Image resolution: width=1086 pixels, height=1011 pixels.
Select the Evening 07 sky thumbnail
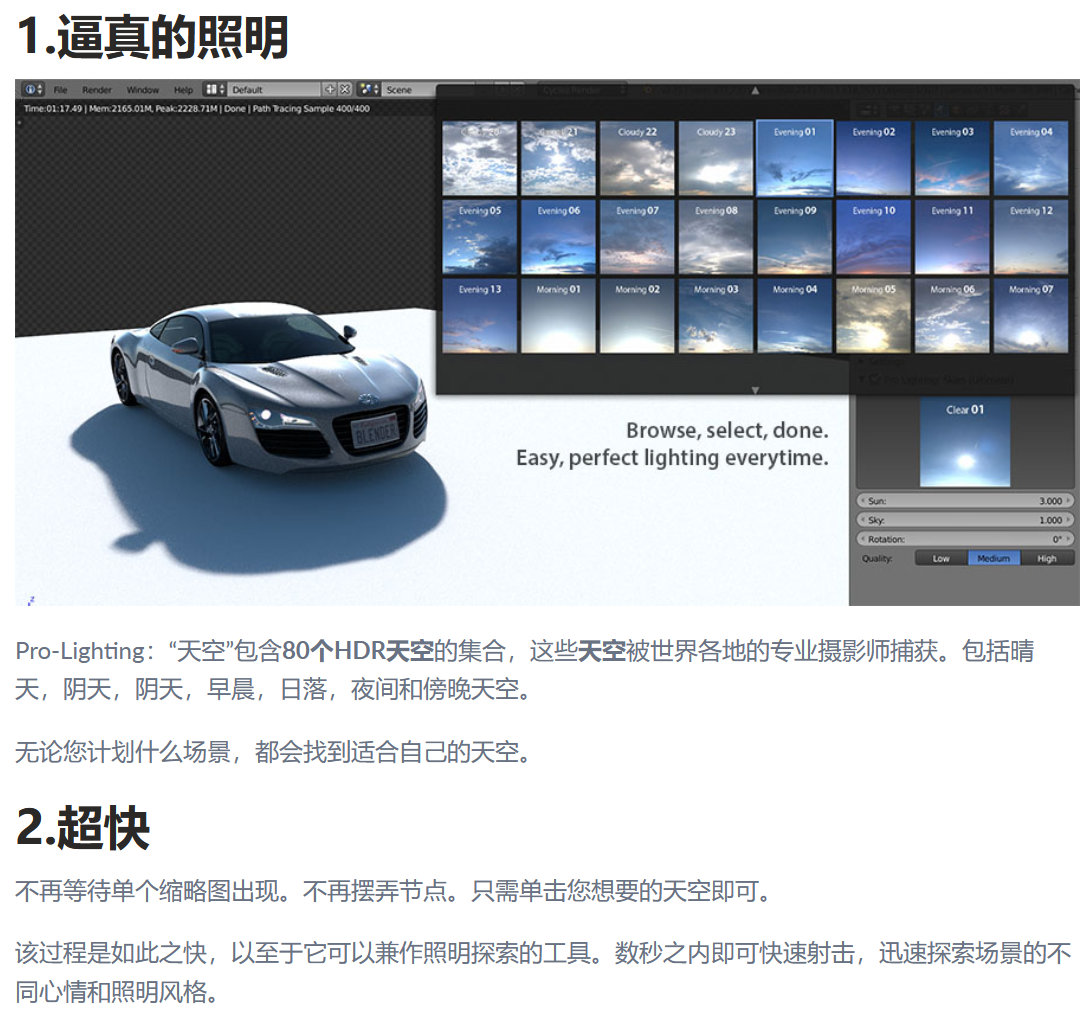pyautogui.click(x=637, y=237)
